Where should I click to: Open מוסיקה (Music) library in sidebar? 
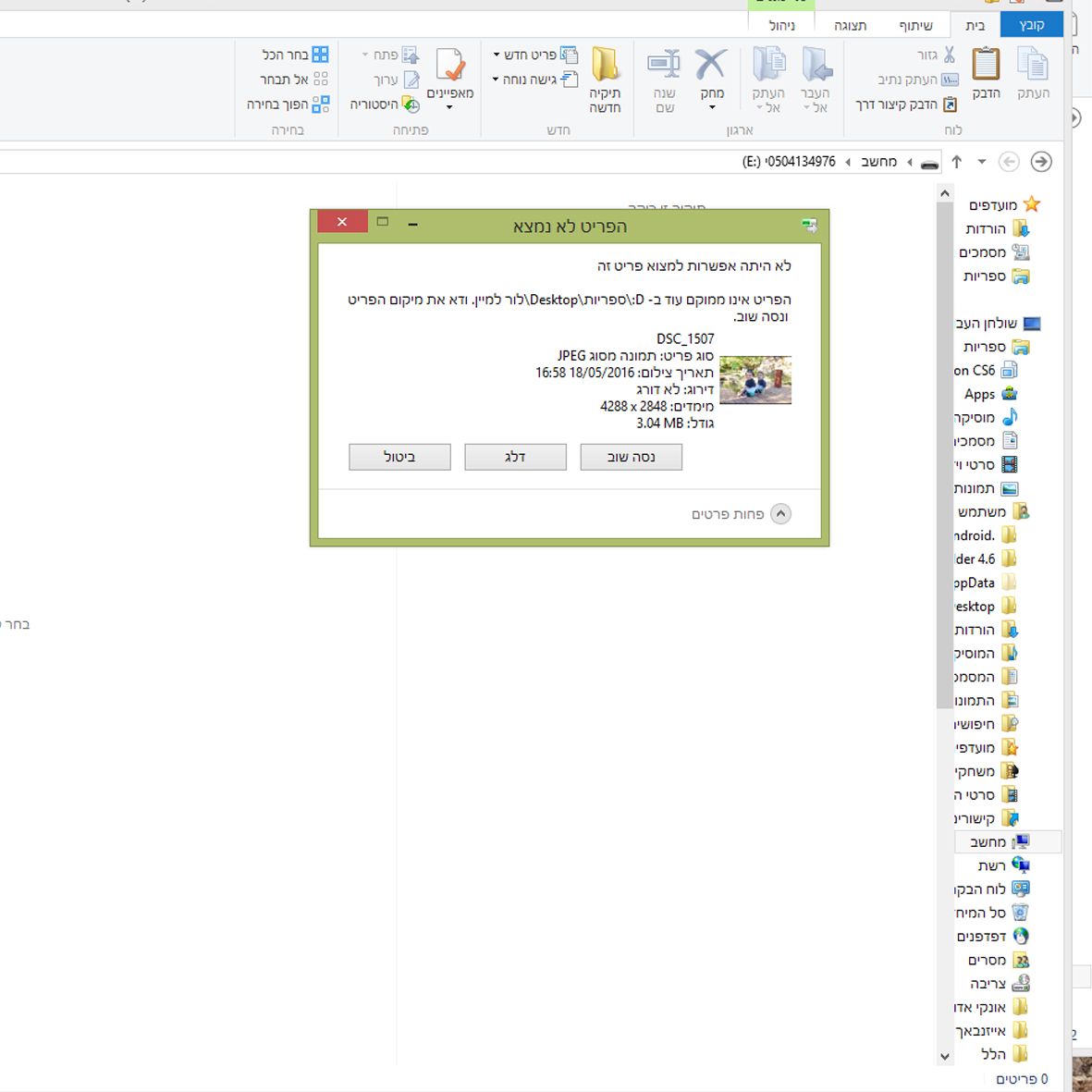[987, 418]
